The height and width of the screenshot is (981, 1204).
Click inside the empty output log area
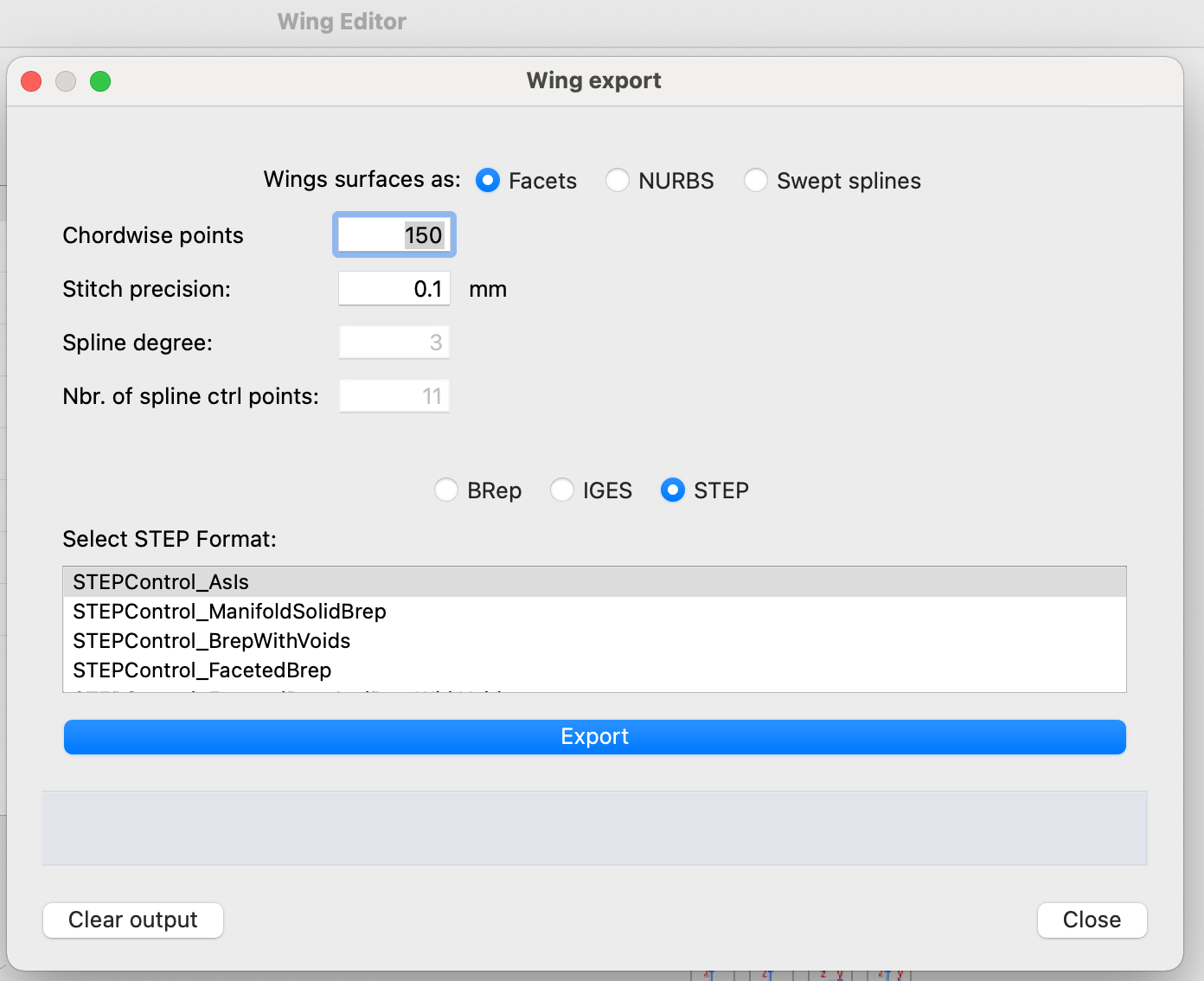coord(594,828)
